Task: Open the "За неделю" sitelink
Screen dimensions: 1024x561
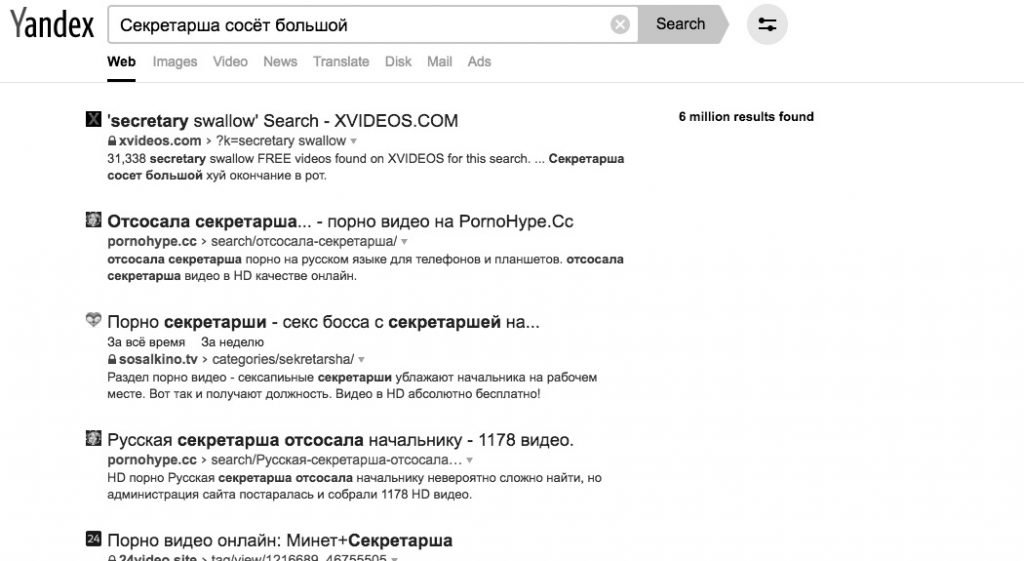Action: 232,342
